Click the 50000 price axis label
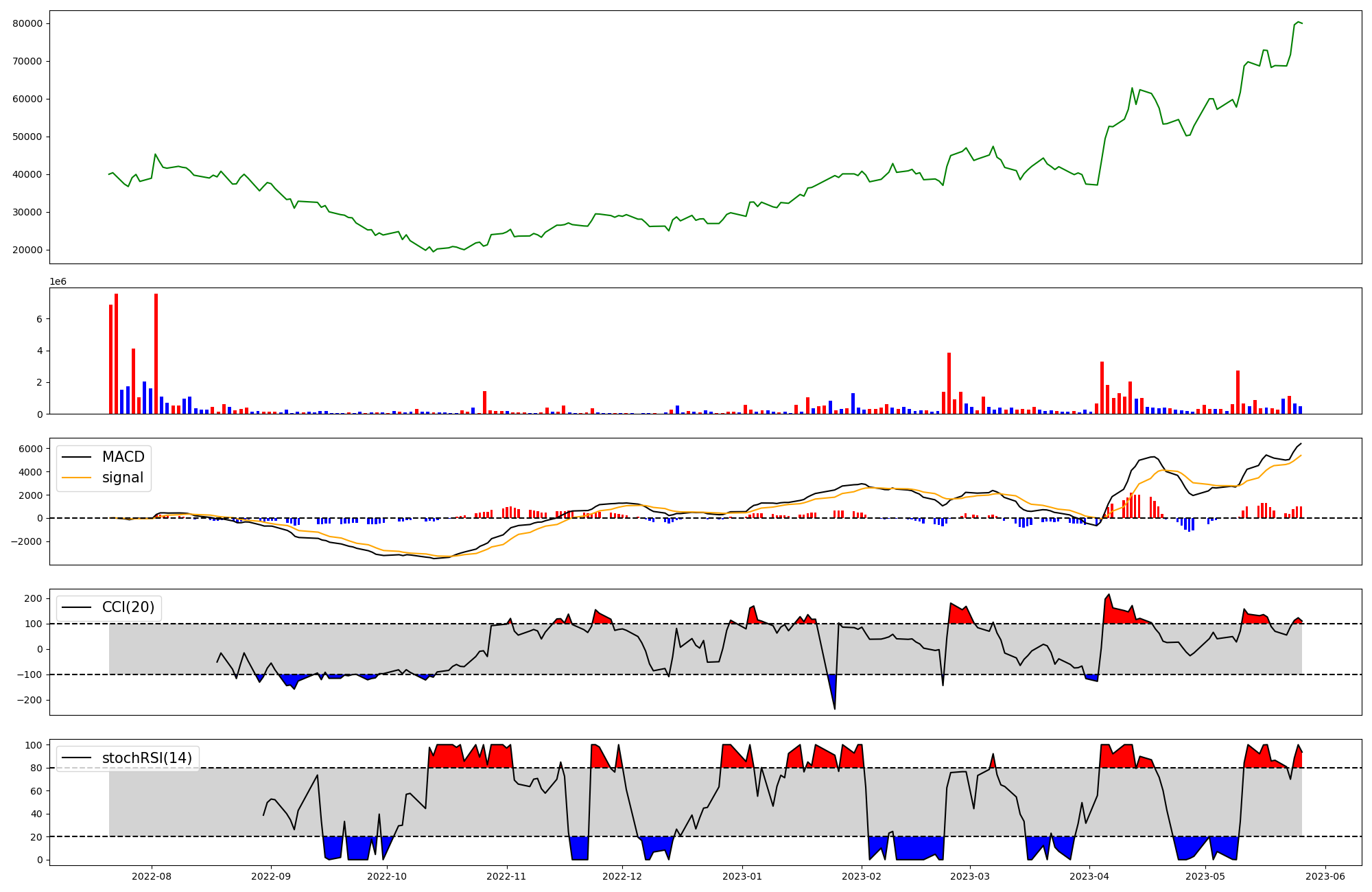Screen dimensions: 1372x892 (x=27, y=137)
